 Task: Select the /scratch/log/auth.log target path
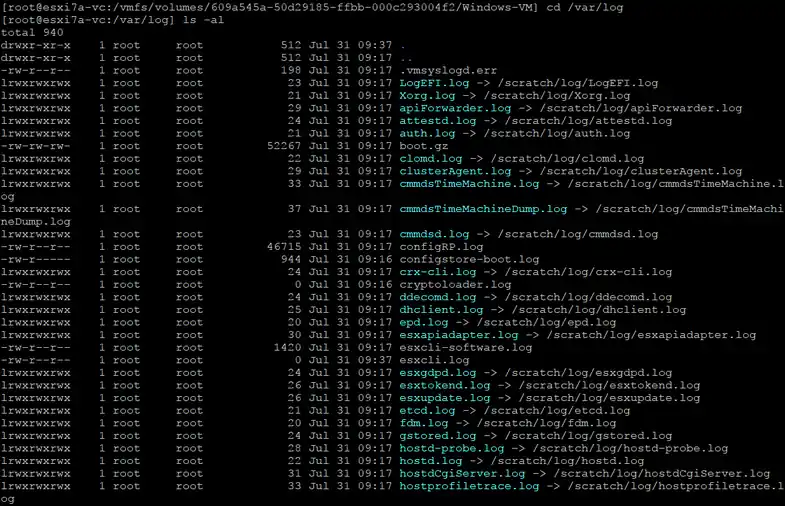click(x=557, y=134)
